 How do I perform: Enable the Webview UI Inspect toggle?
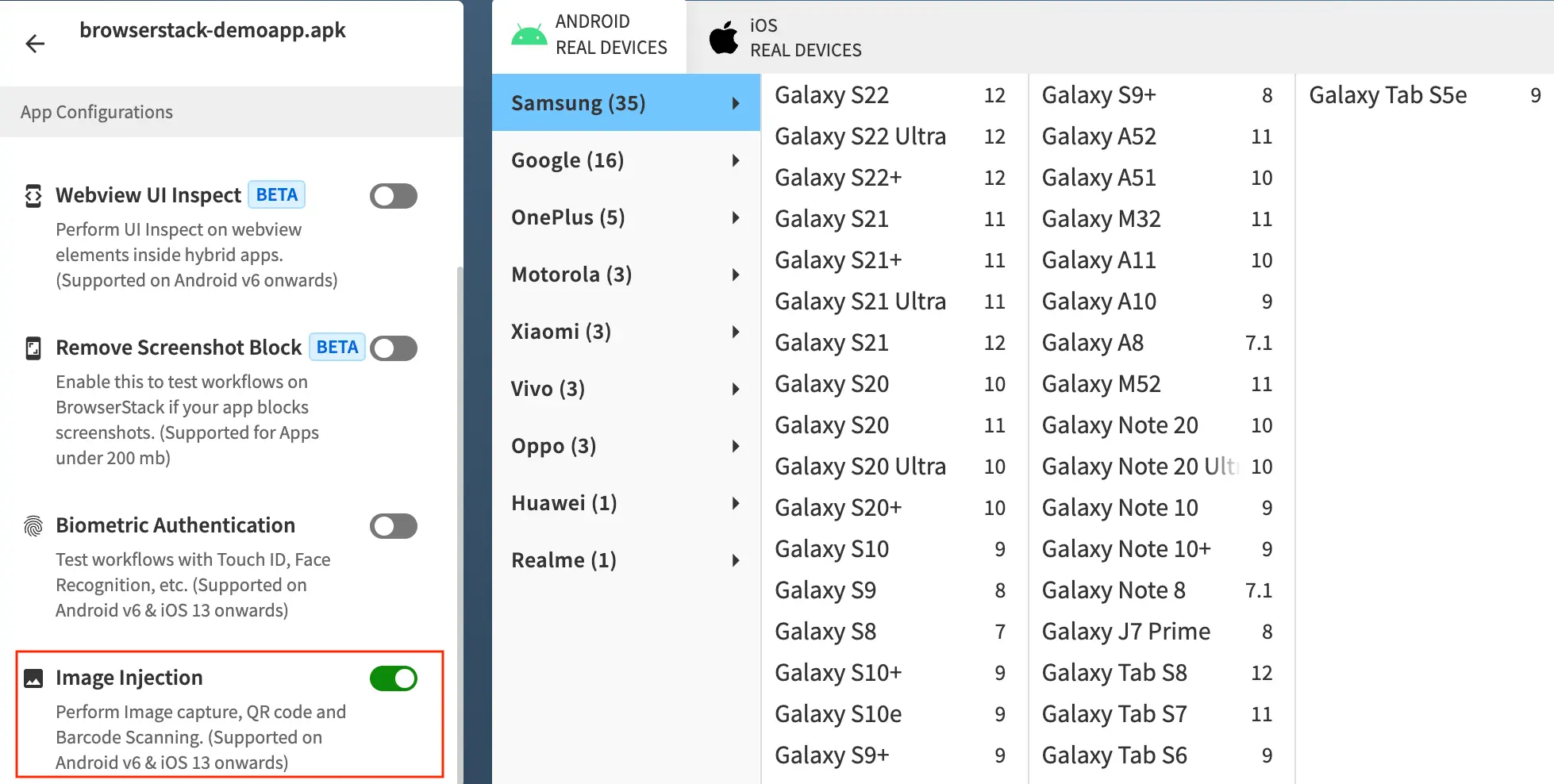click(393, 196)
